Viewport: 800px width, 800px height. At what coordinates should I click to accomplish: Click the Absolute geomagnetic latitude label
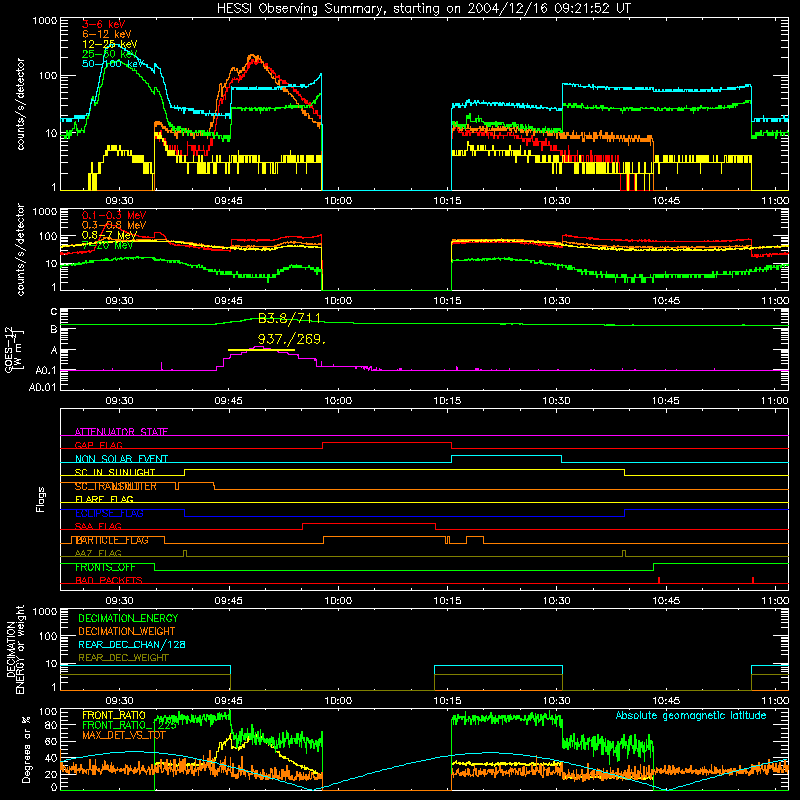coord(691,715)
